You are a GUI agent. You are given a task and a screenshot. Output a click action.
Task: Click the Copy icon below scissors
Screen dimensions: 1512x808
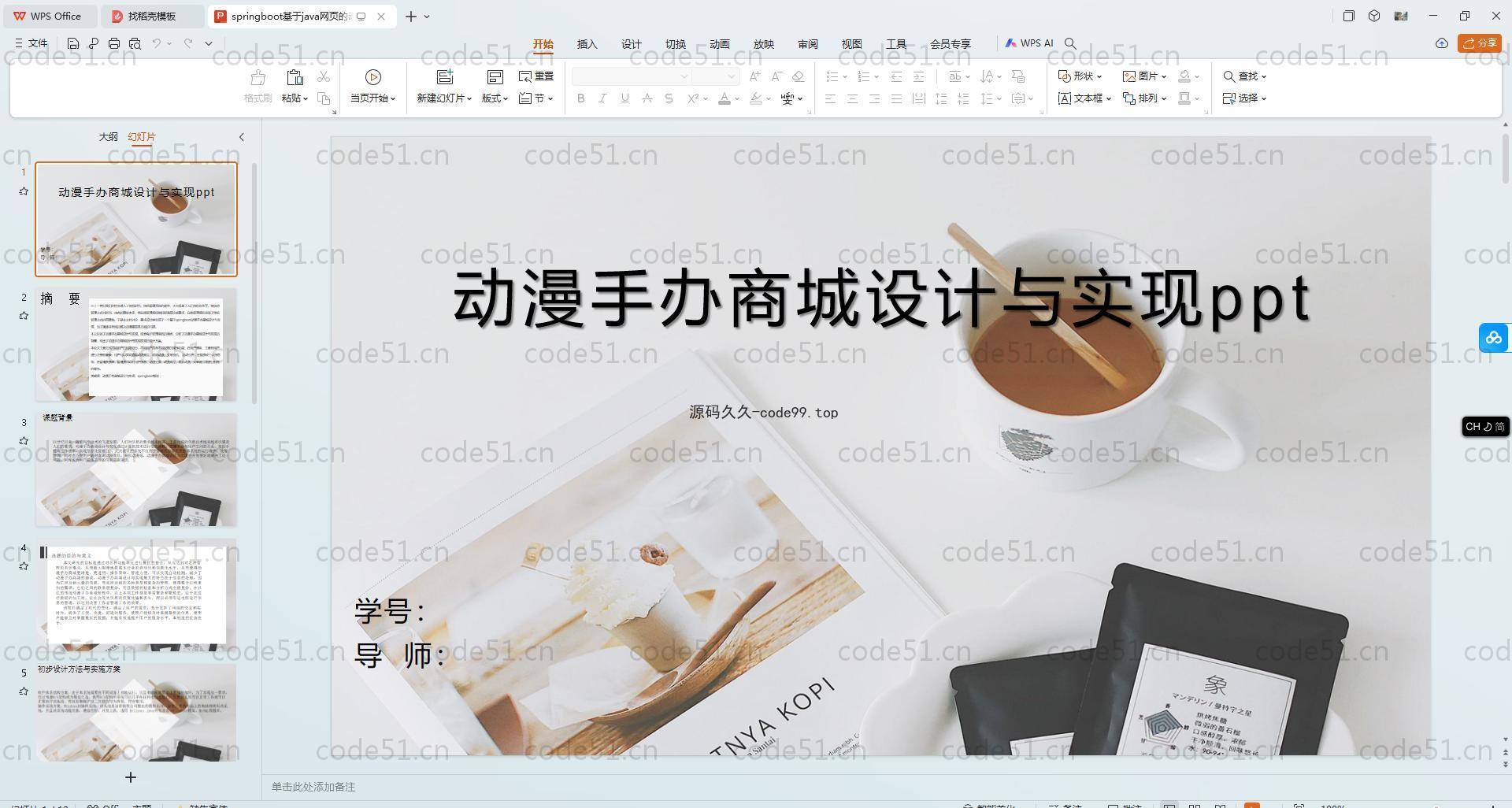[x=324, y=98]
